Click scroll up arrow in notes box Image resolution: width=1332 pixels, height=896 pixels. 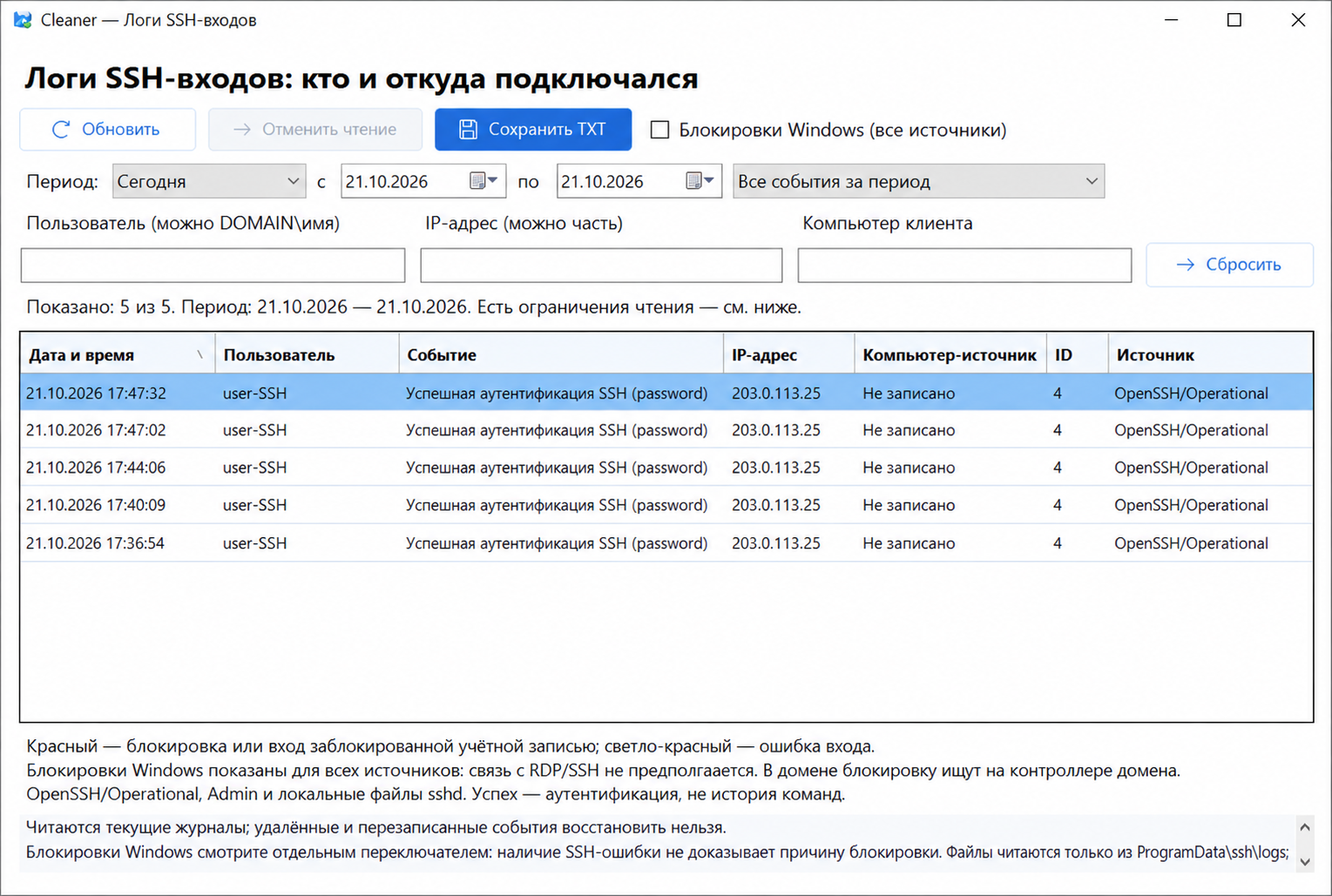pyautogui.click(x=1304, y=827)
